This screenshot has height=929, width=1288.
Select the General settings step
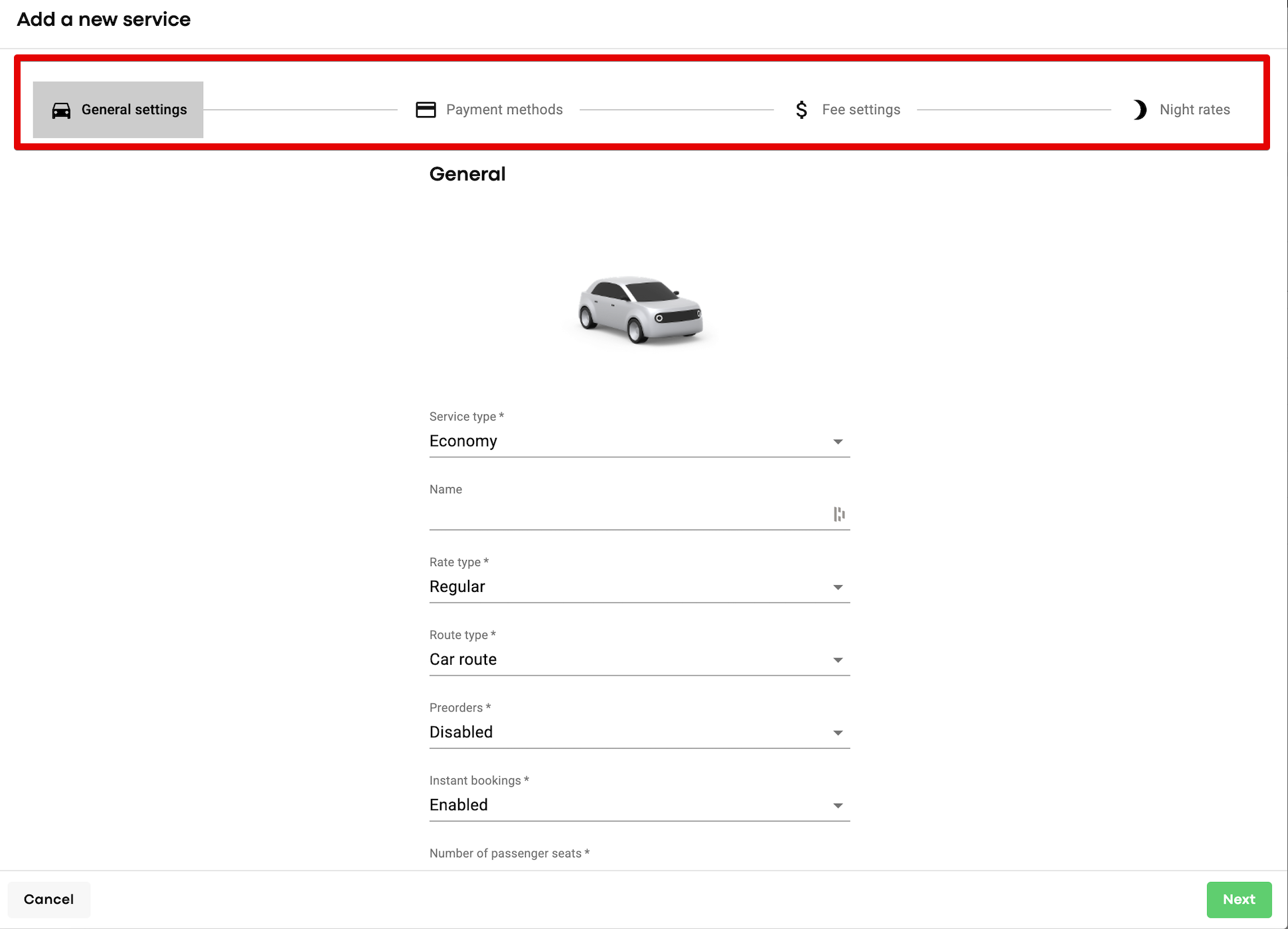(133, 109)
